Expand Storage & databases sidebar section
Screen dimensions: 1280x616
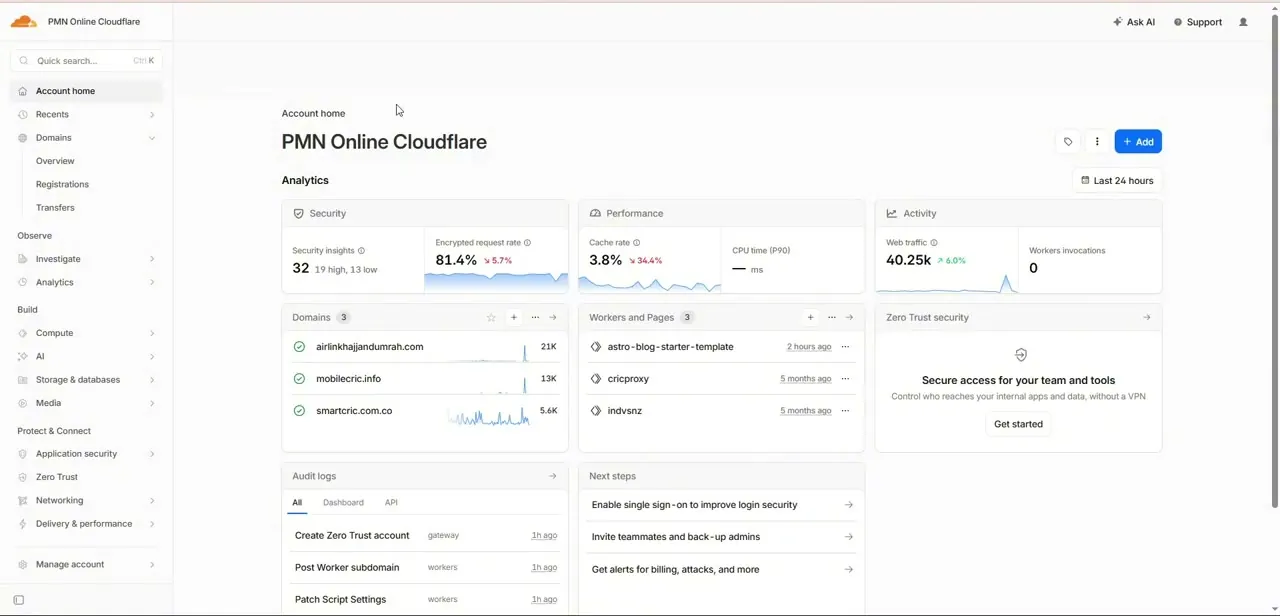coord(86,380)
